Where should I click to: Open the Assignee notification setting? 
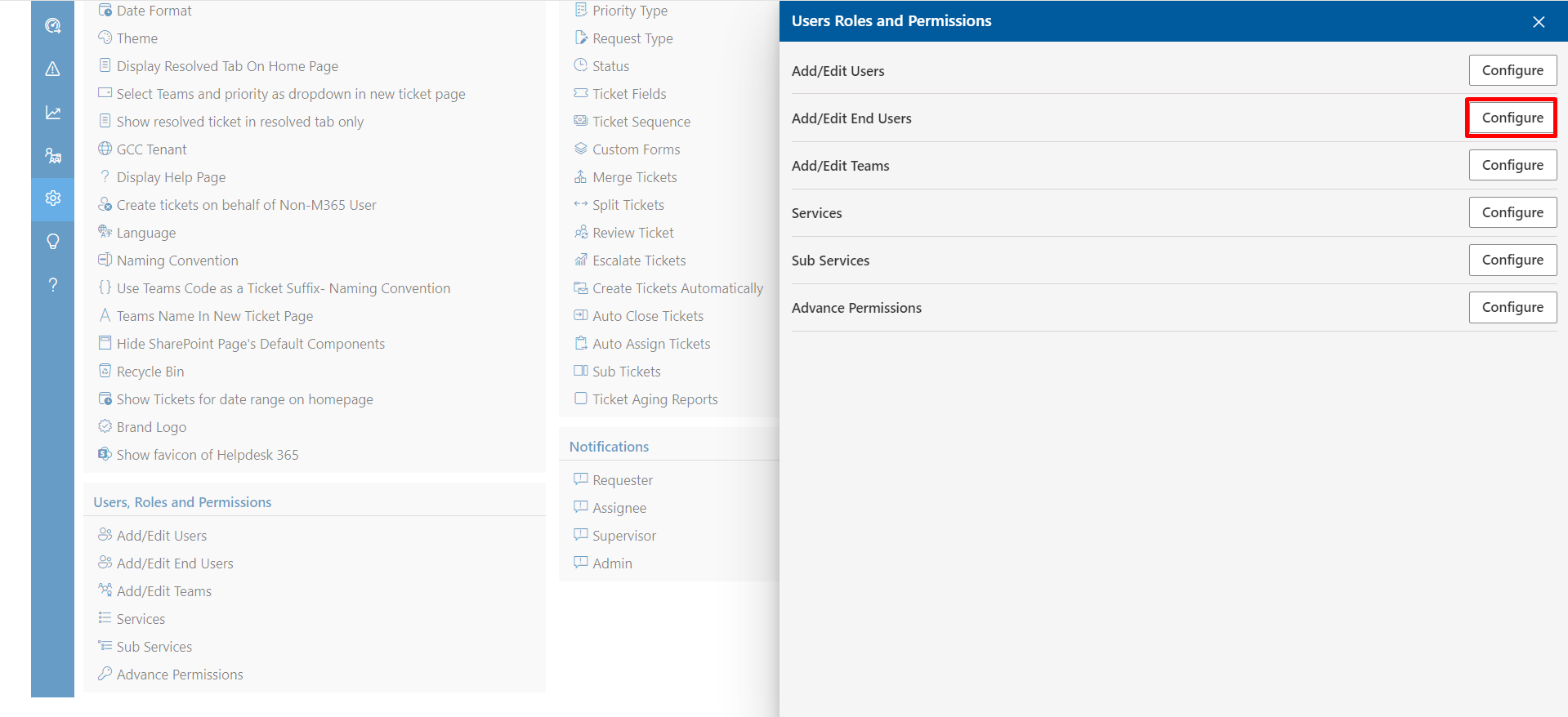619,508
